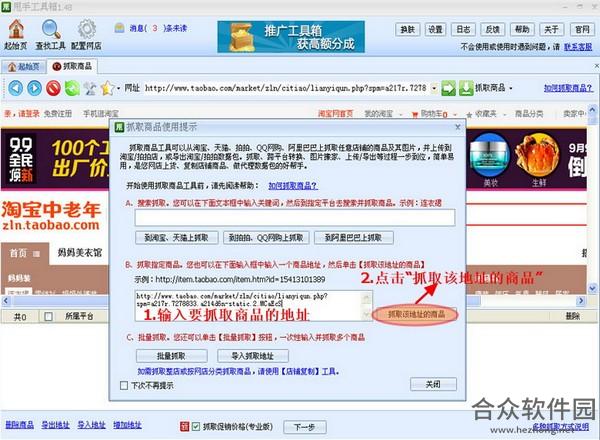Viewport: 600px width, 440px height.
Task: Click the 下一步 button
Action: (305, 427)
